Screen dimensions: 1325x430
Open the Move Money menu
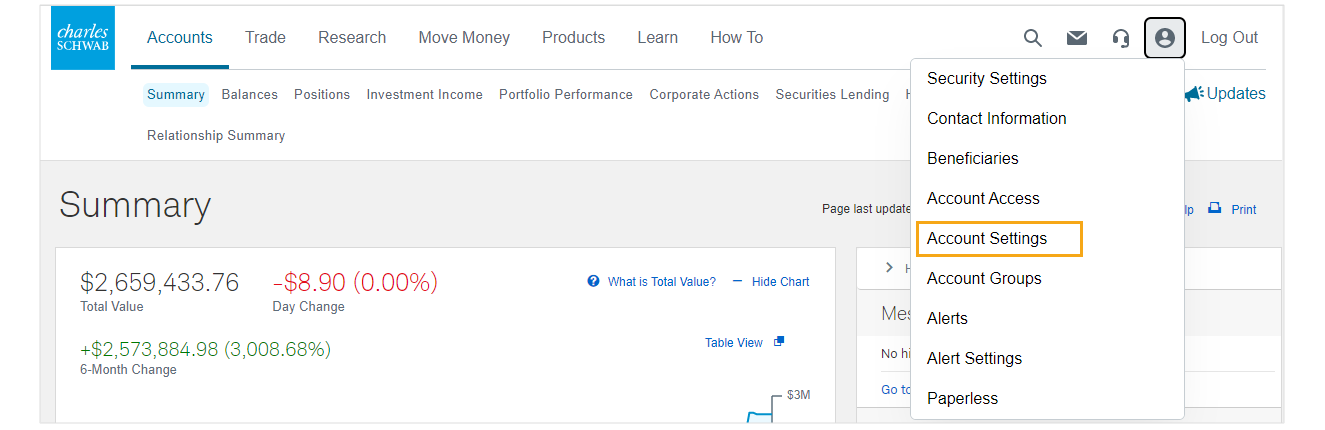click(x=464, y=38)
